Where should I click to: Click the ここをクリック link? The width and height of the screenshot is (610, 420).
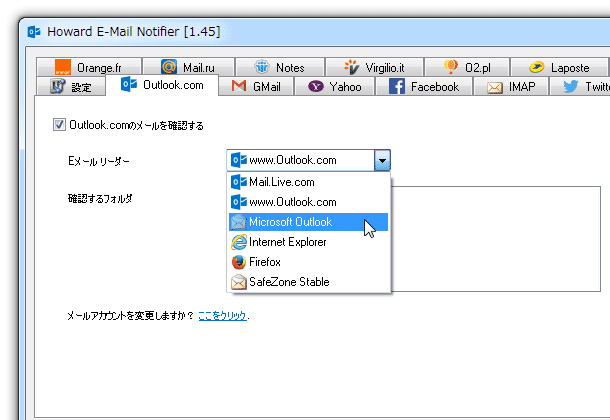pos(222,315)
